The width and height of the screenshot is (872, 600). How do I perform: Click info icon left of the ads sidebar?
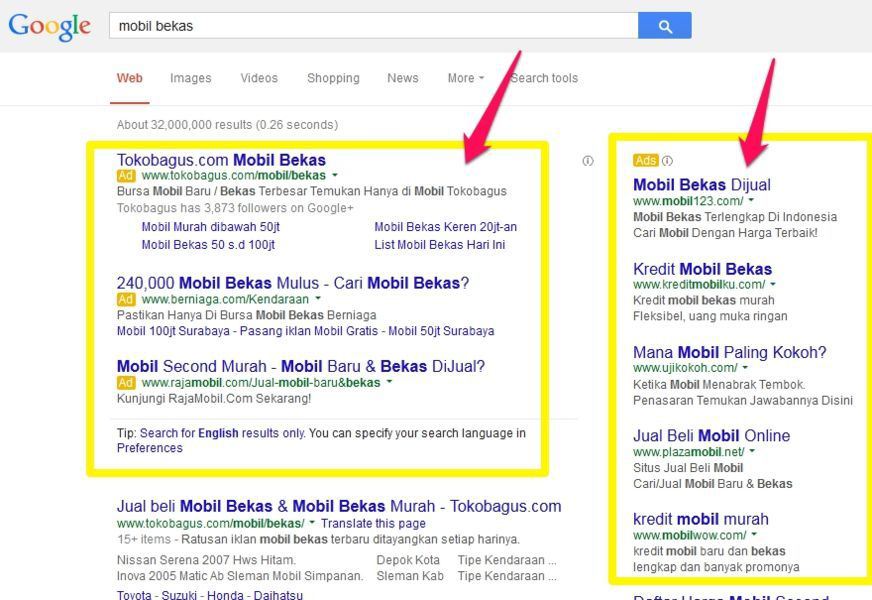click(x=588, y=161)
